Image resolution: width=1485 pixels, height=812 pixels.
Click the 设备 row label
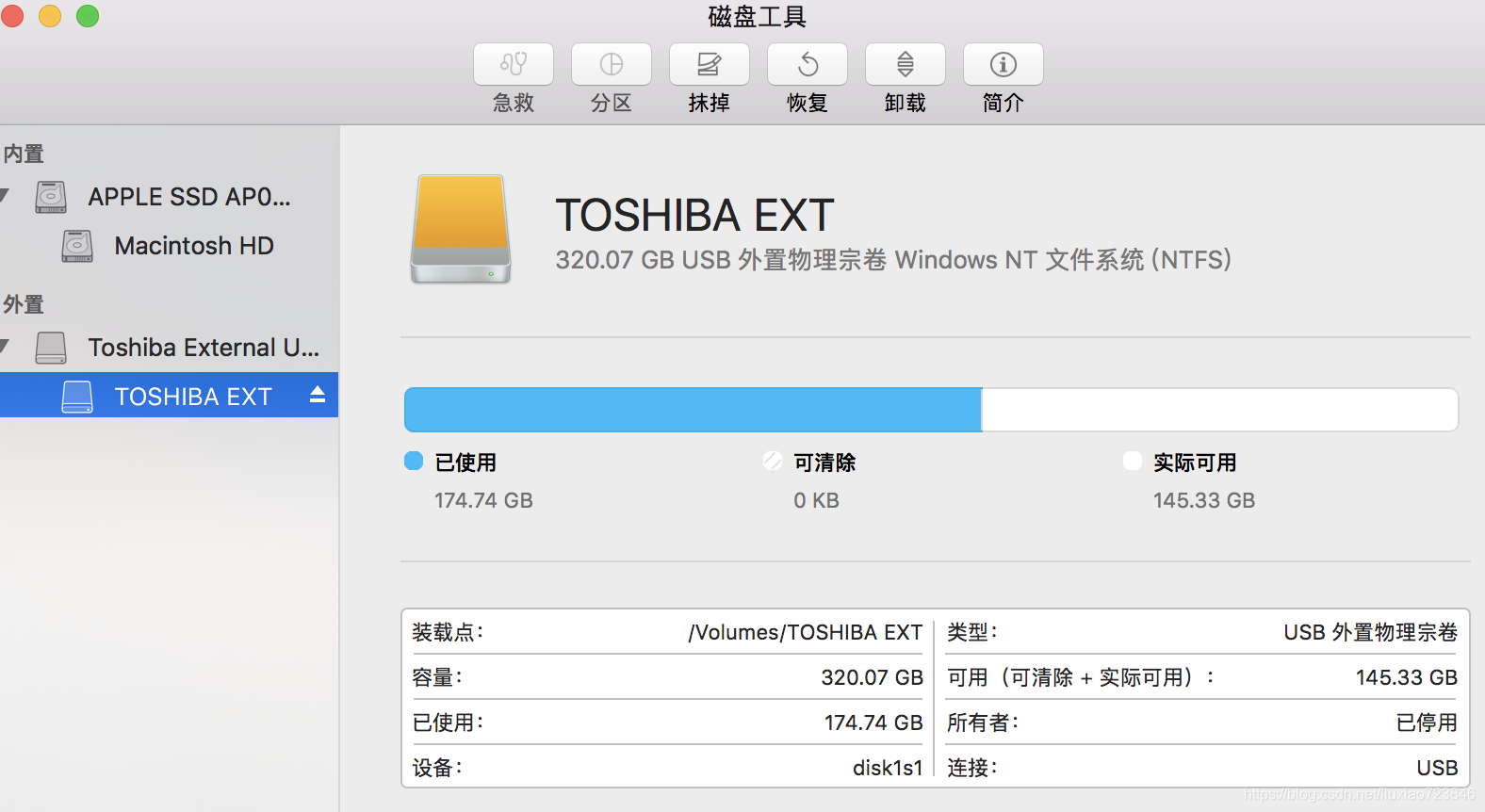(437, 768)
